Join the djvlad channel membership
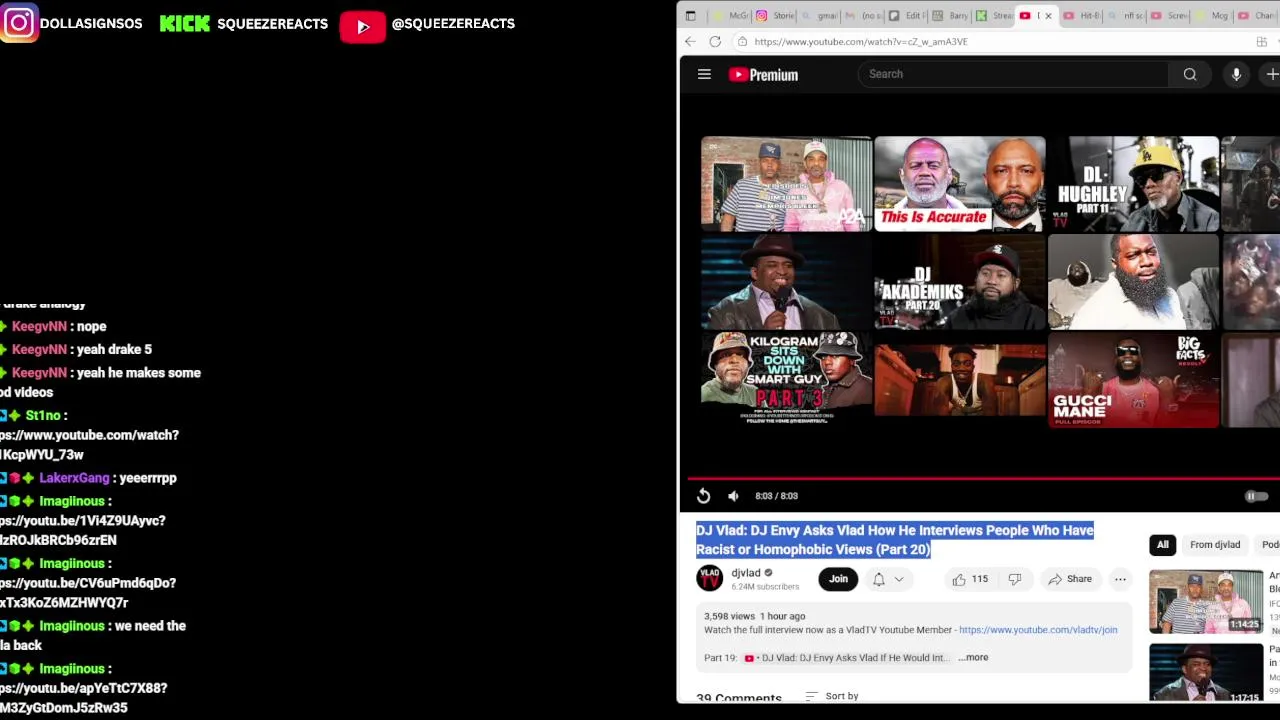This screenshot has height=720, width=1280. (838, 579)
